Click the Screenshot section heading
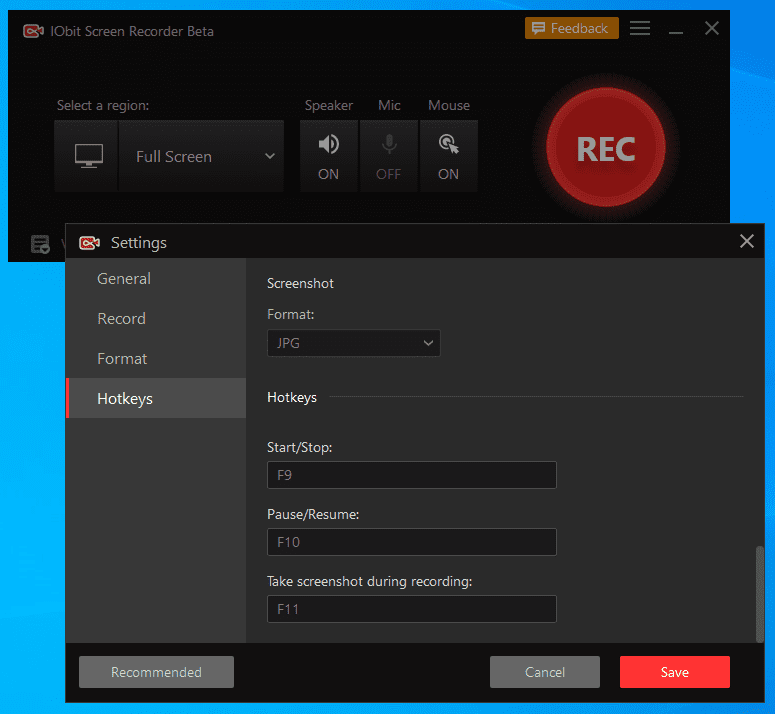Screen dimensions: 775x714 tap(301, 284)
